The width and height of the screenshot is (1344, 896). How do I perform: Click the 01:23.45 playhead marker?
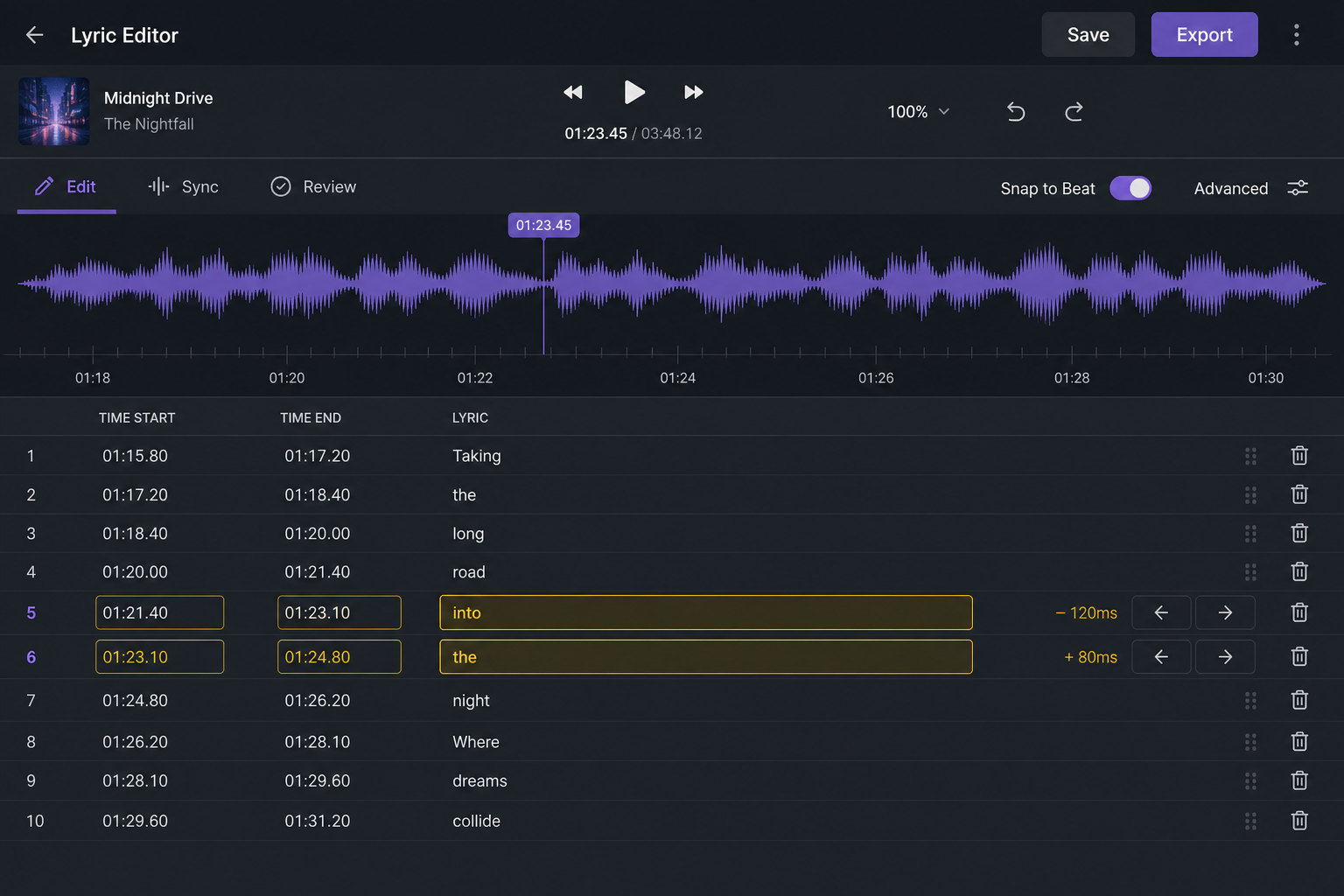pyautogui.click(x=543, y=225)
